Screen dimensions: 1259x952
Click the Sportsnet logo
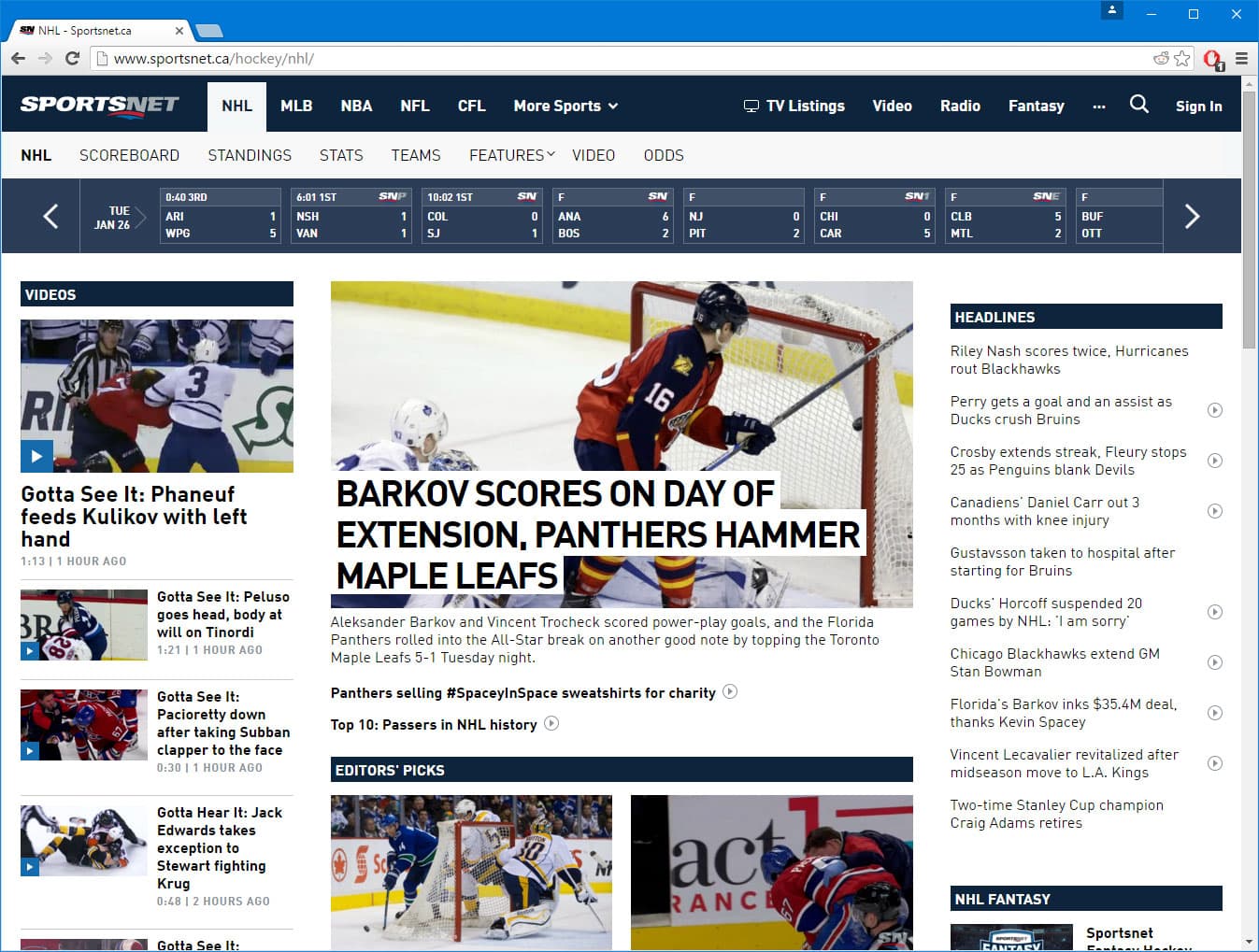click(x=99, y=105)
